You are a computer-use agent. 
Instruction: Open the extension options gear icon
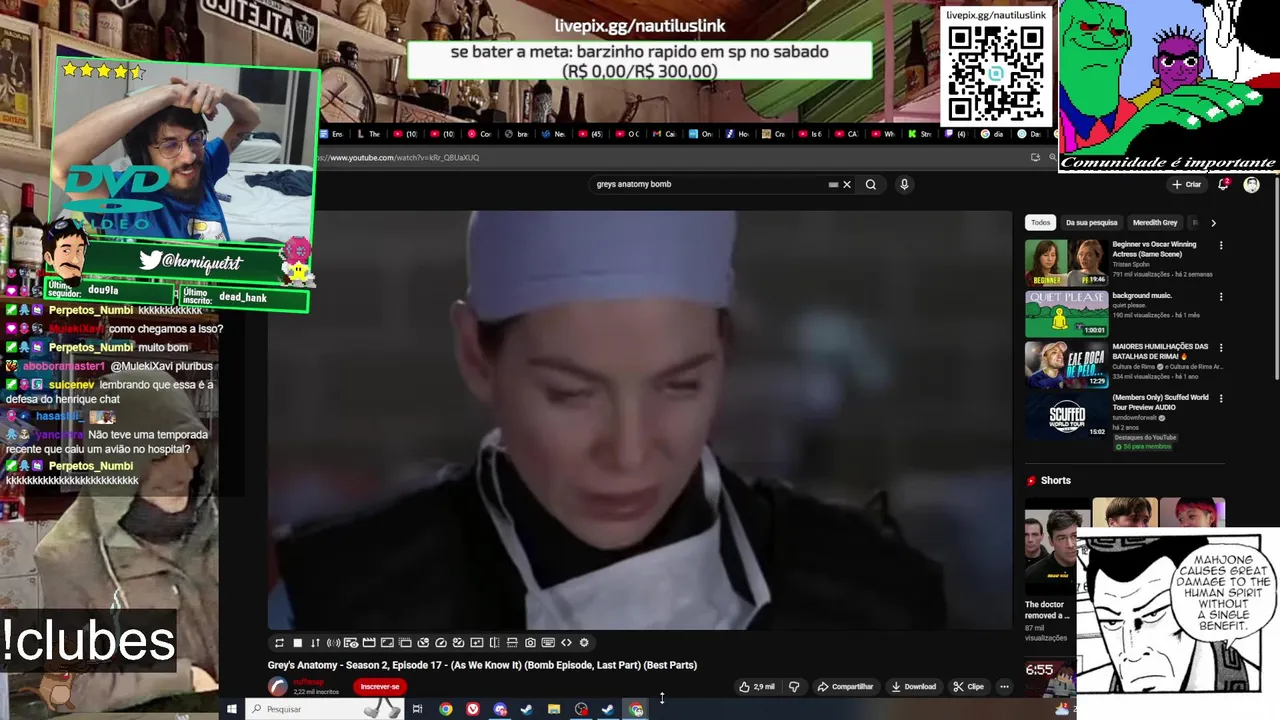(584, 643)
